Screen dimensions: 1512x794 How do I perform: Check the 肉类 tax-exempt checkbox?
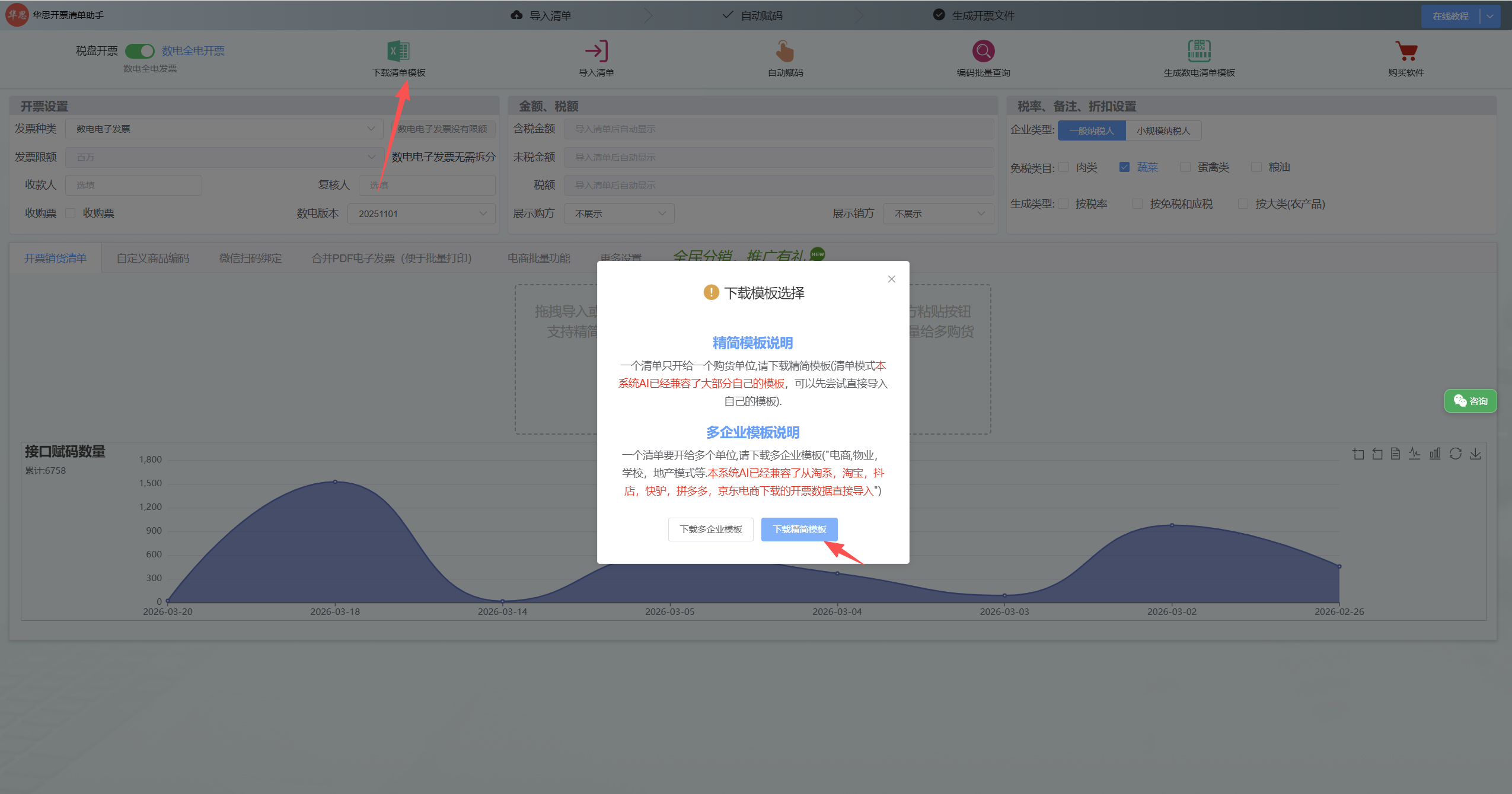coord(1064,167)
